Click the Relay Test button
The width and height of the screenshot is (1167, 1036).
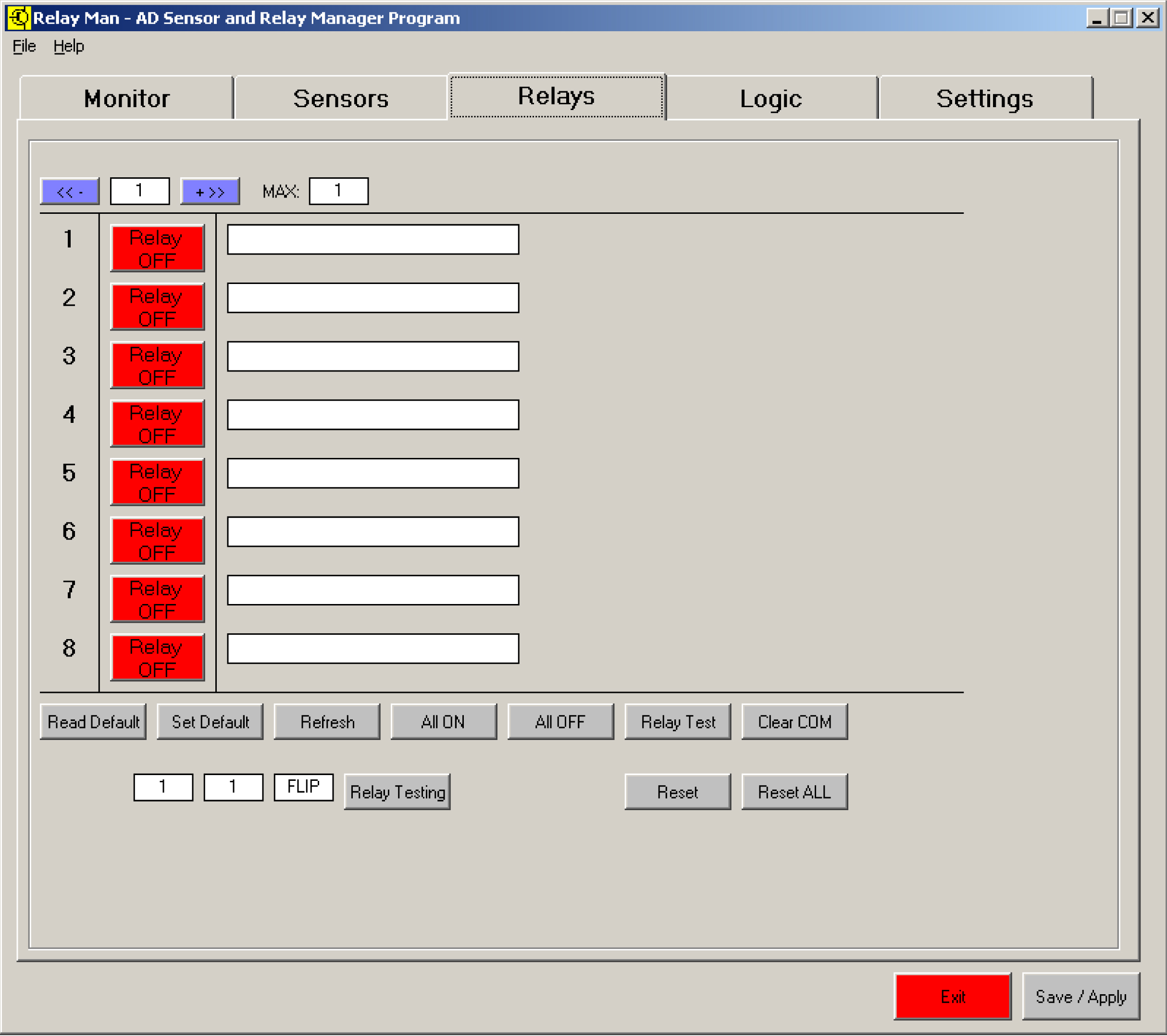(x=677, y=722)
